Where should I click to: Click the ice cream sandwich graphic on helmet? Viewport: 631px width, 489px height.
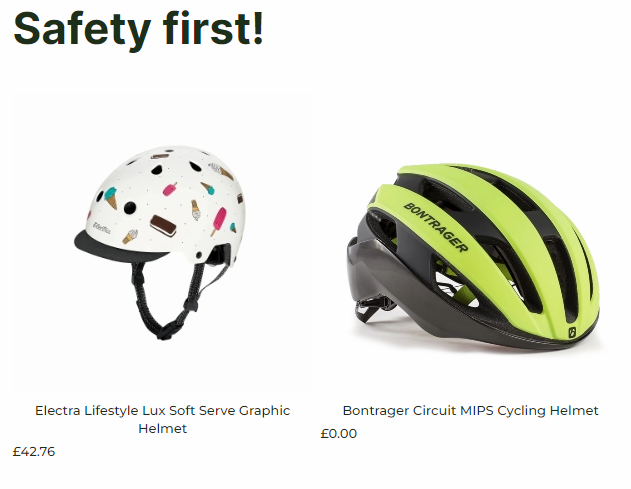pyautogui.click(x=163, y=226)
